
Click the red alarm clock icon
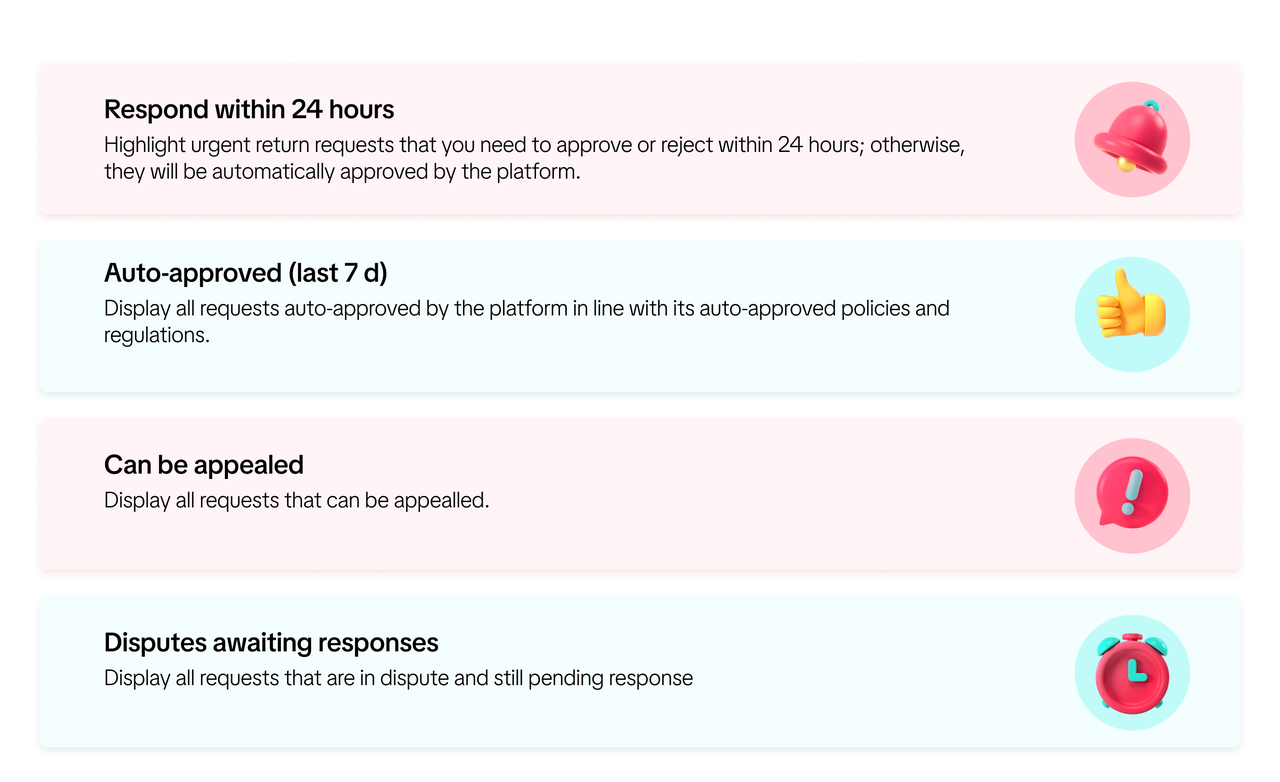(1132, 672)
